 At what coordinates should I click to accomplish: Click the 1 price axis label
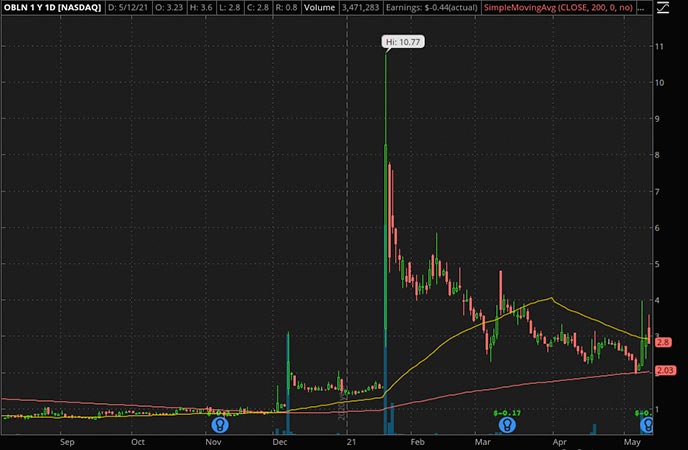(x=657, y=410)
